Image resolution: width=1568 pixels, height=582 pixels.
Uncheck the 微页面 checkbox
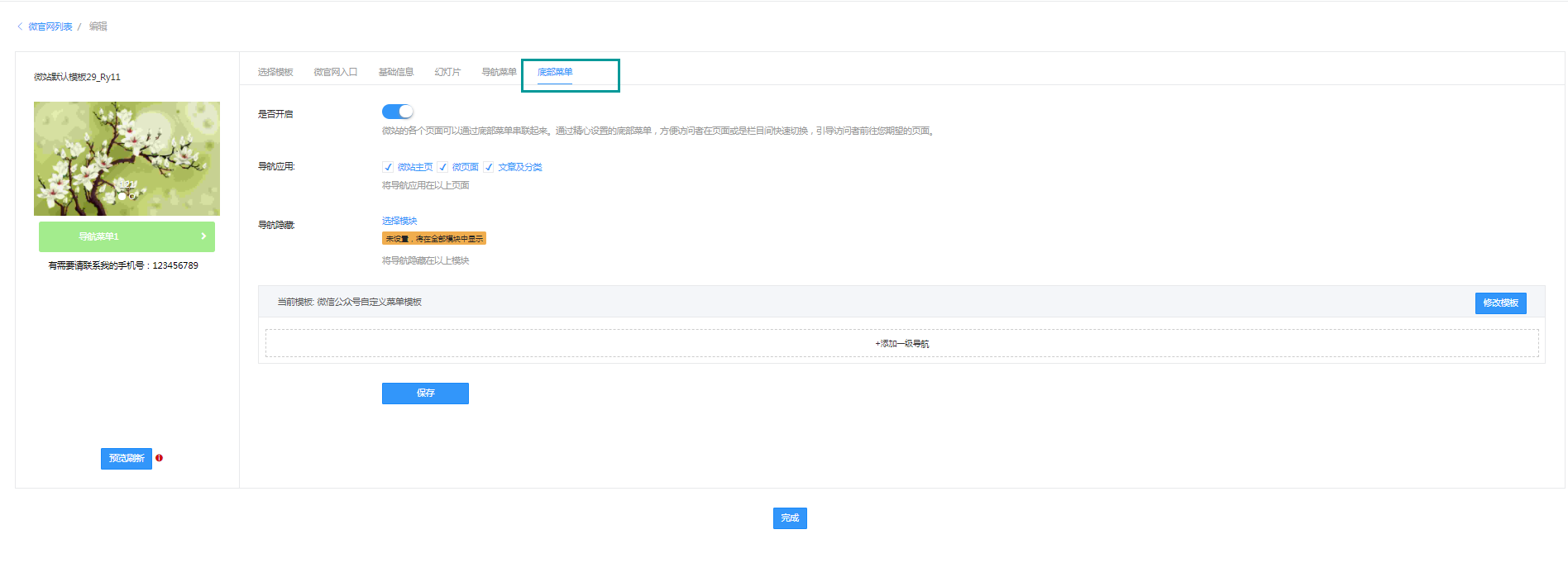pyautogui.click(x=442, y=167)
